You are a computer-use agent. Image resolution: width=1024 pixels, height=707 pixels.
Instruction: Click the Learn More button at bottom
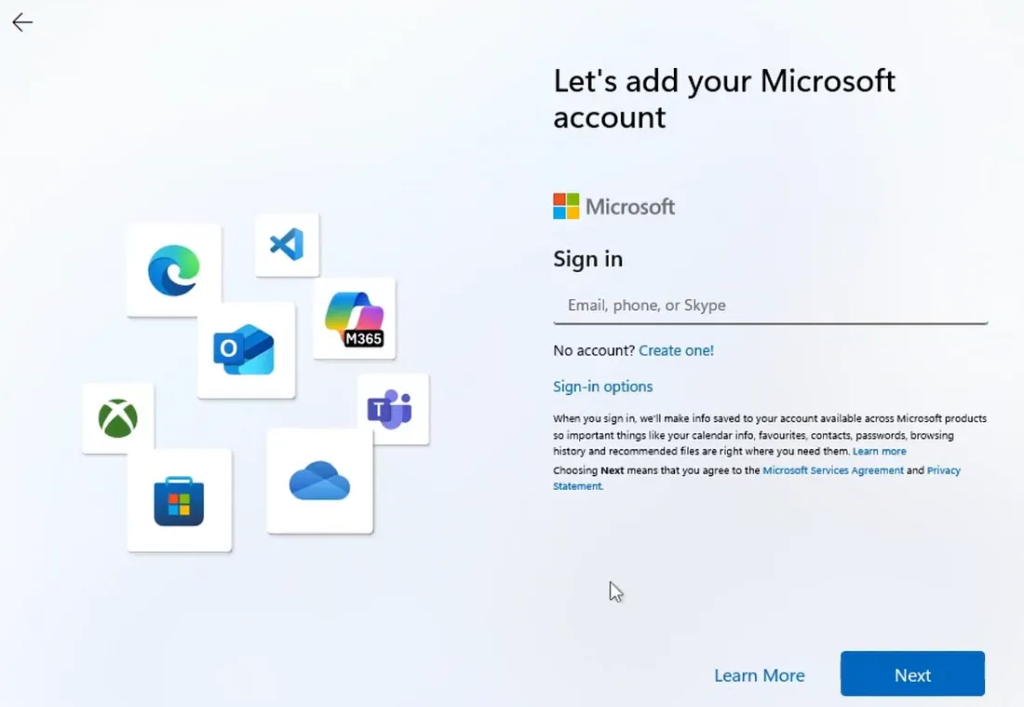(x=759, y=675)
